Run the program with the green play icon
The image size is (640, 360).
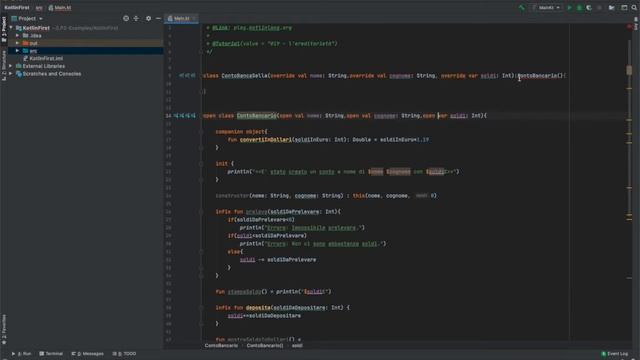(569, 7)
